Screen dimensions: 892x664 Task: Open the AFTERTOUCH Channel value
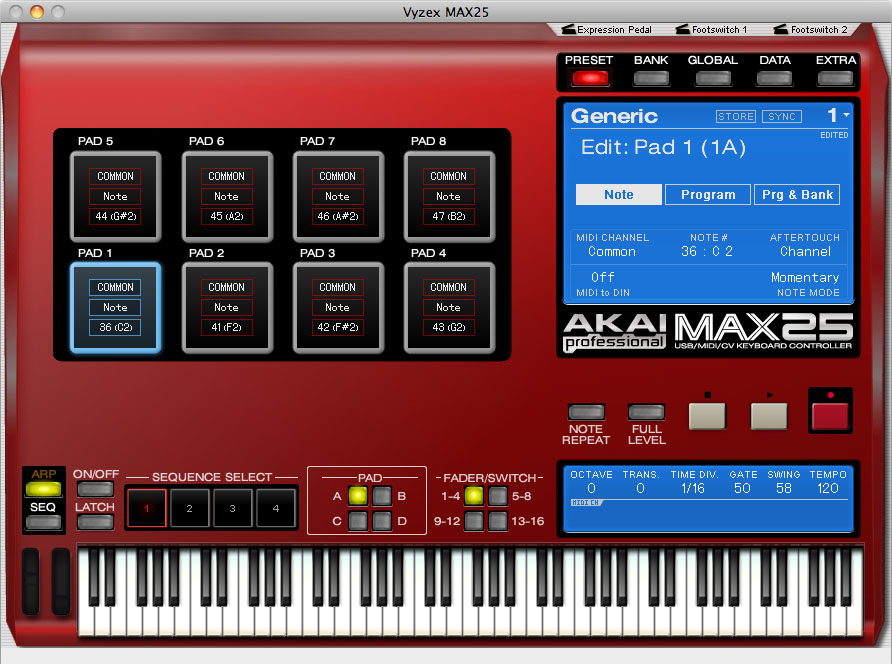coord(805,252)
